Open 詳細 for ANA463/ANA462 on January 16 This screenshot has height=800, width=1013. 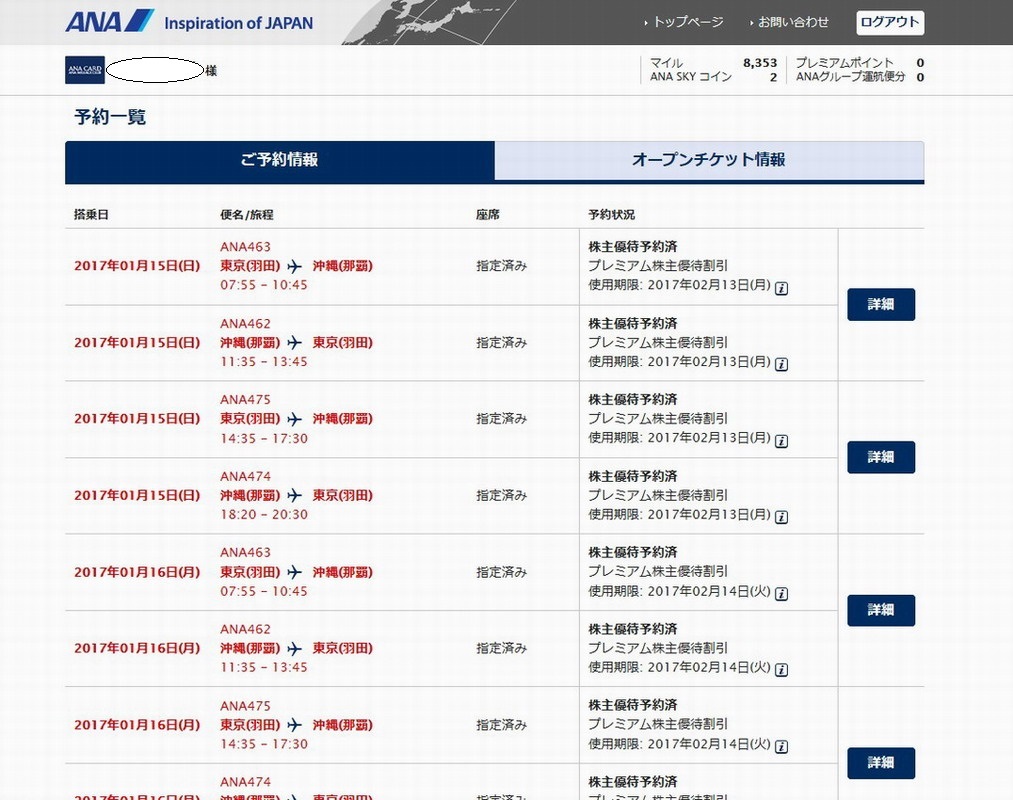tap(881, 610)
